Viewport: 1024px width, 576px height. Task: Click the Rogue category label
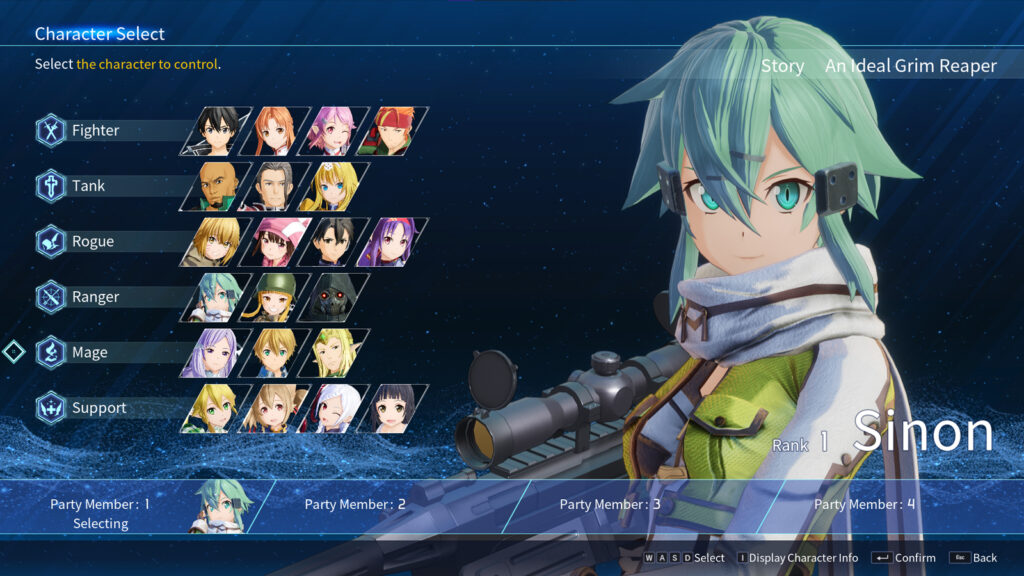[93, 242]
